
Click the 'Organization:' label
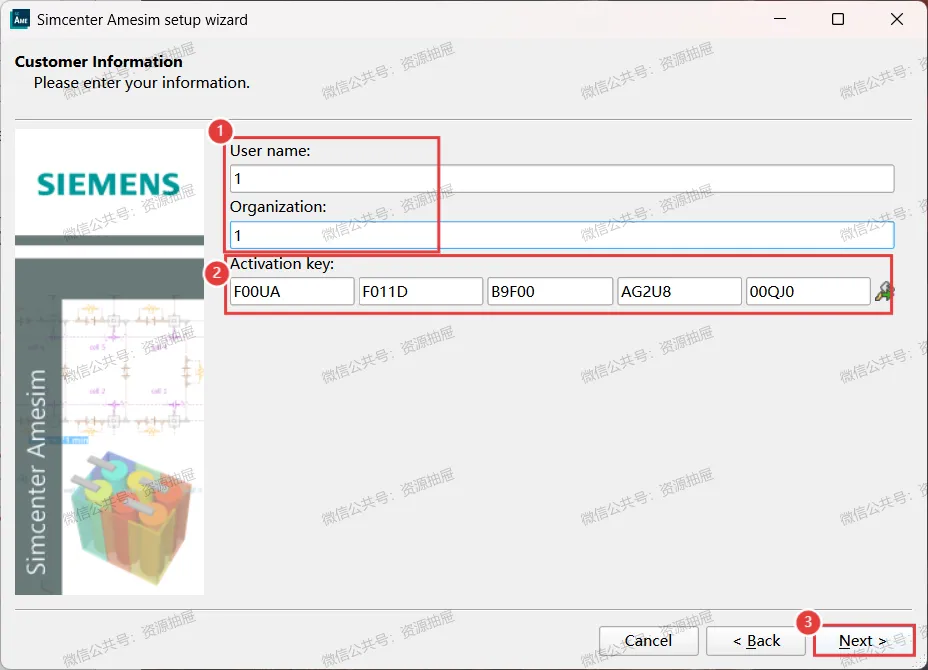[278, 207]
